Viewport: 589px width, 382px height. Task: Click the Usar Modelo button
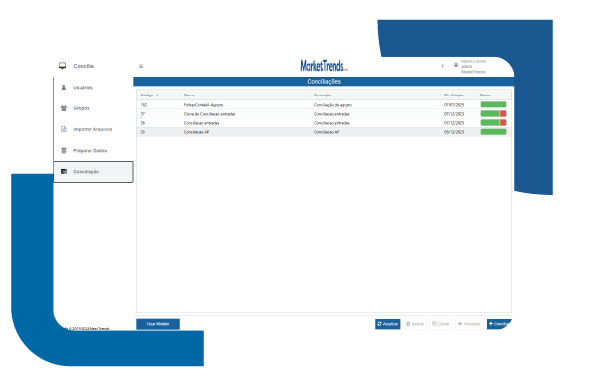pyautogui.click(x=158, y=324)
